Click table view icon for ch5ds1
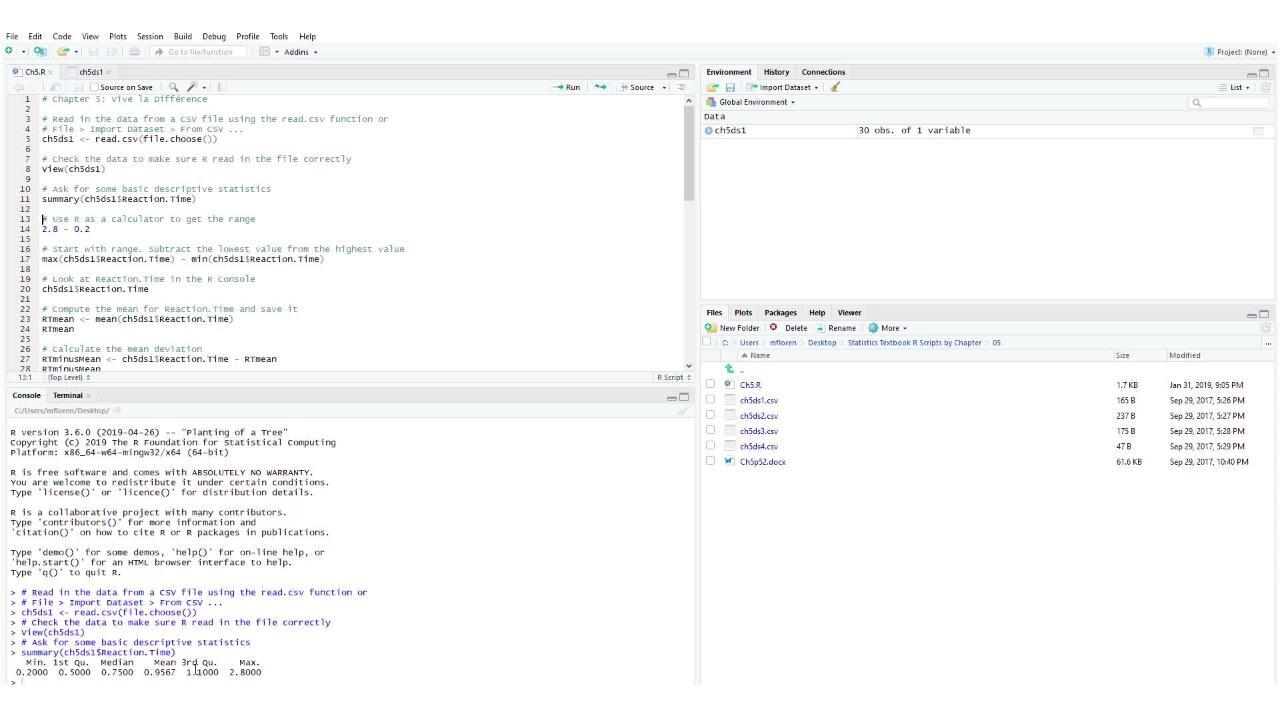1280x720 pixels. click(x=1258, y=131)
